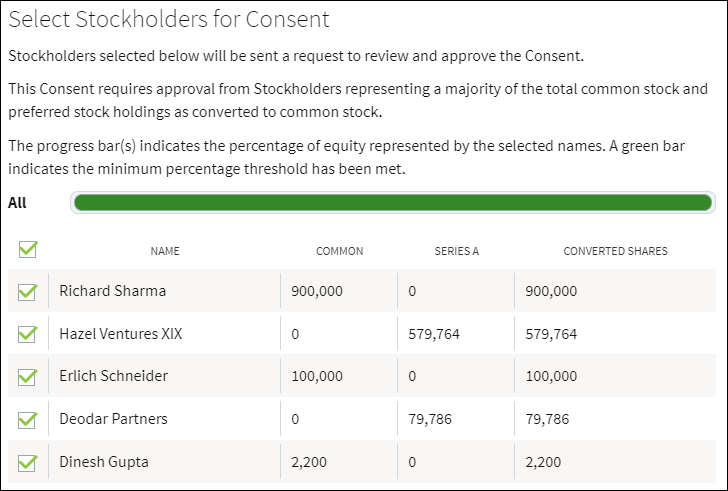This screenshot has width=728, height=491.
Task: Select the Richard Sharma name cell
Action: tap(113, 291)
